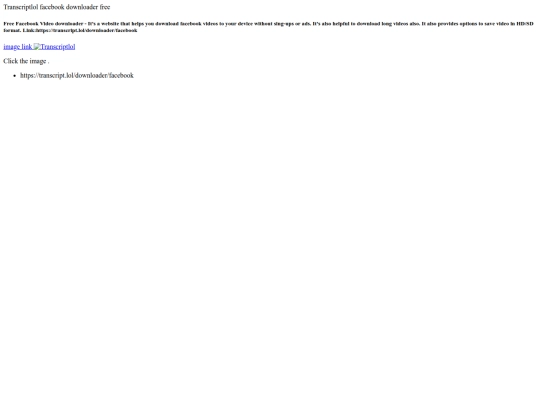Click the word "HD/SD" in bold paragraph

[x=525, y=24]
